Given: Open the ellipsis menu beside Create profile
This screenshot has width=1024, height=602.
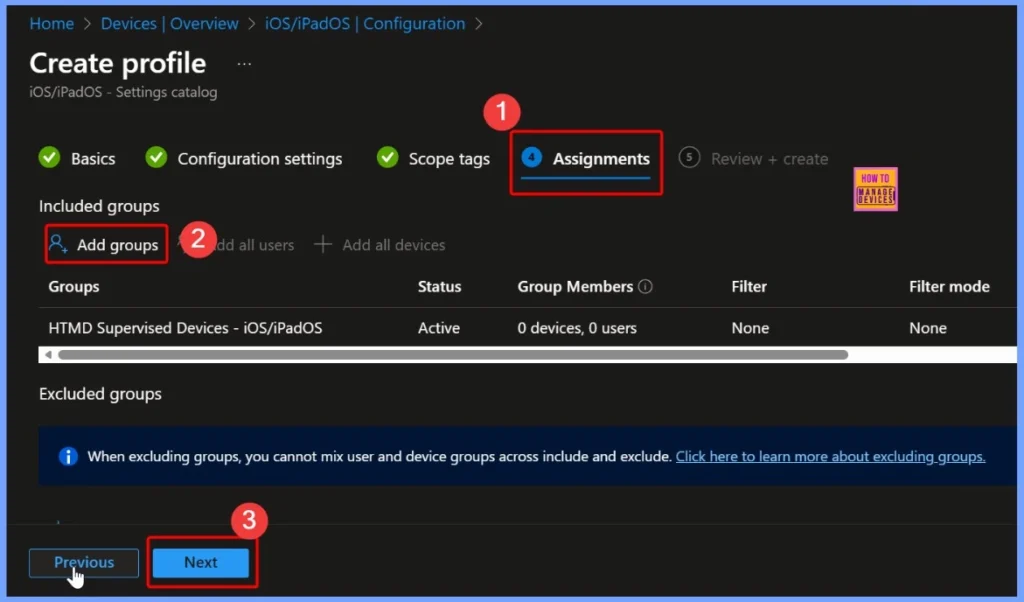Looking at the screenshot, I should click(x=243, y=63).
